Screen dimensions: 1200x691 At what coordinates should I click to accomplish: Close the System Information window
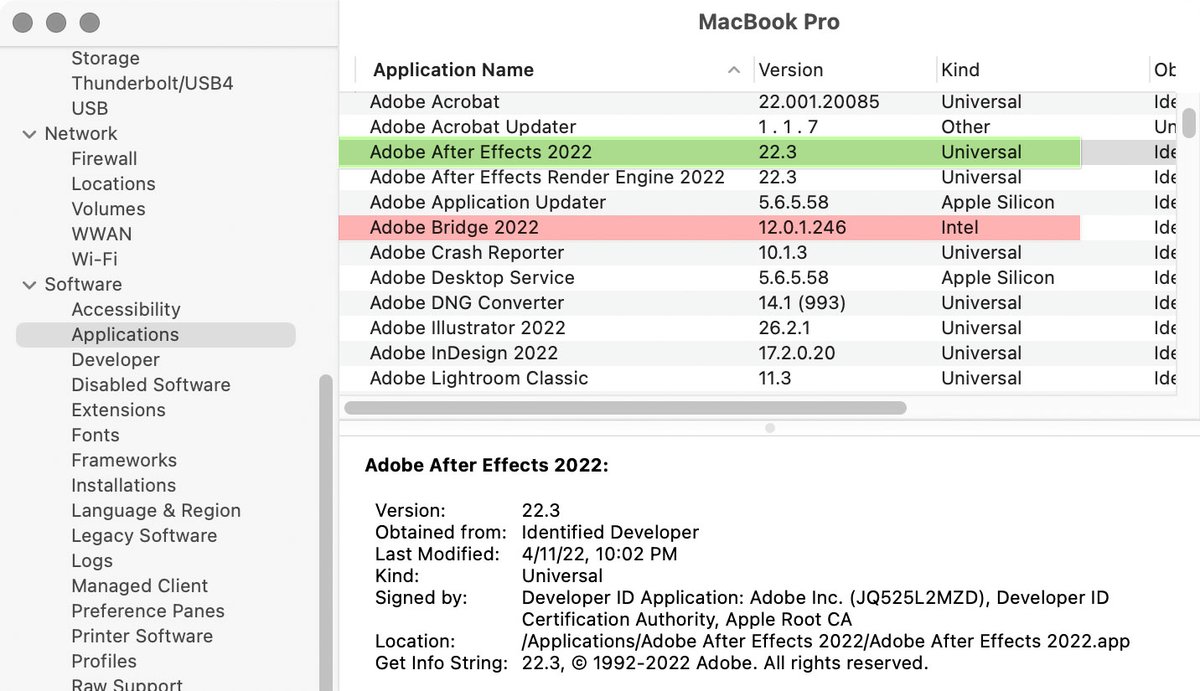point(23,22)
